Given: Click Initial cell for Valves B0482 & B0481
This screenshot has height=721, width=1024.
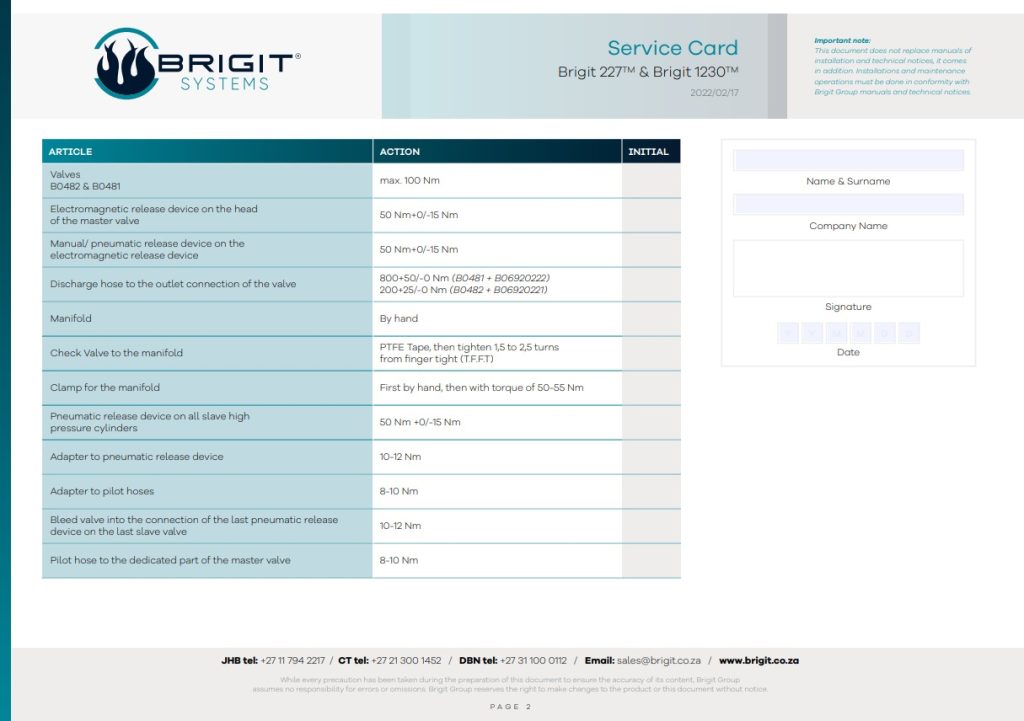Looking at the screenshot, I should click(x=651, y=180).
